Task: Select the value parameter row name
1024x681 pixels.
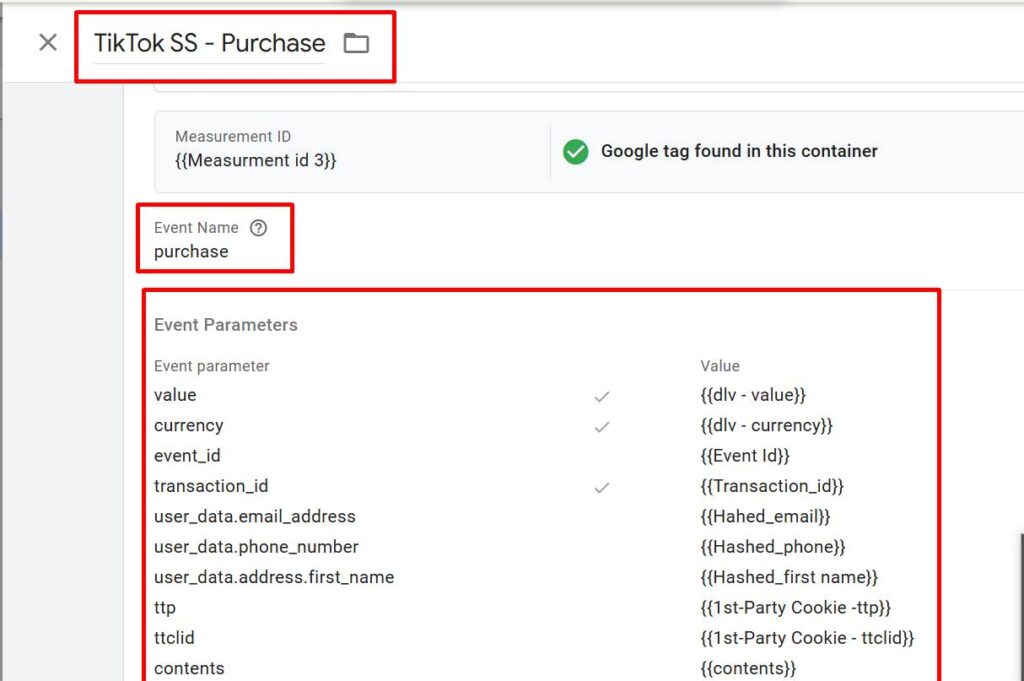Action: [x=175, y=395]
